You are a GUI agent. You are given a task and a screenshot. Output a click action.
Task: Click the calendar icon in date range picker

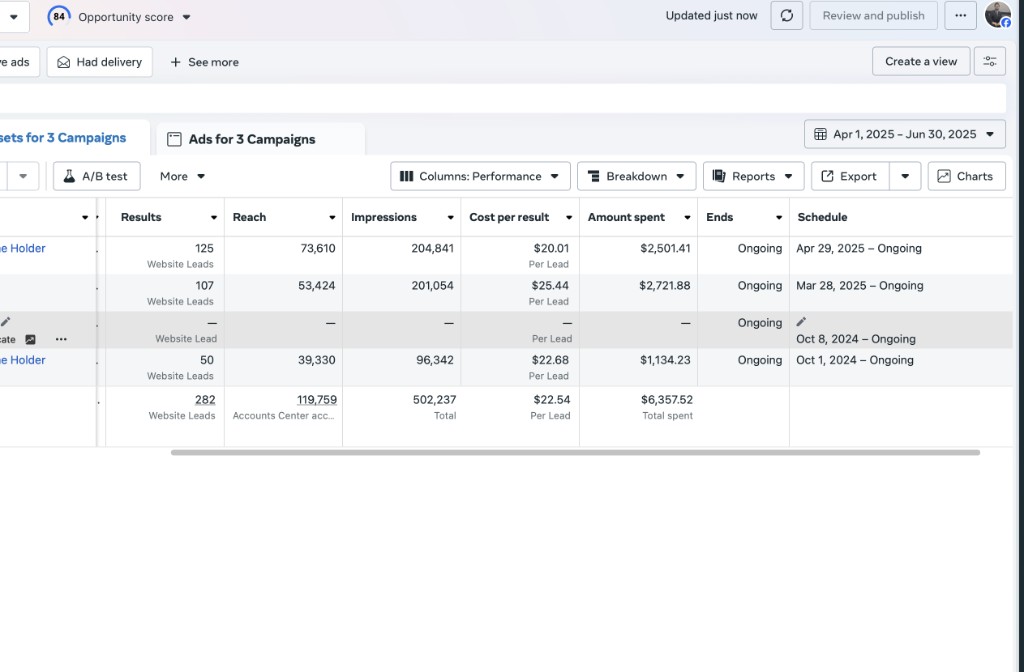tap(820, 134)
